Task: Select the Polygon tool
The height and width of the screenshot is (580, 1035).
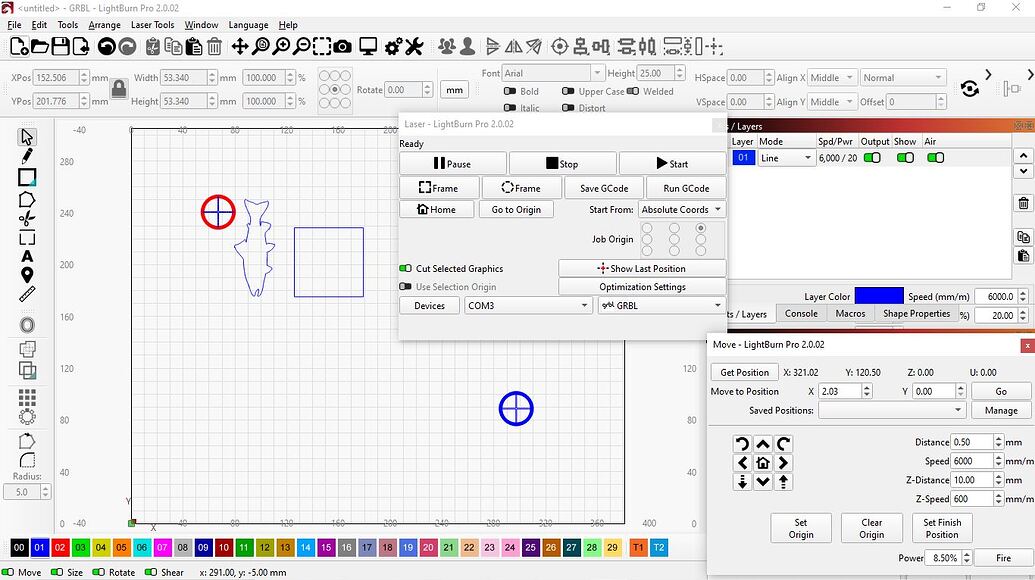Action: 27,199
